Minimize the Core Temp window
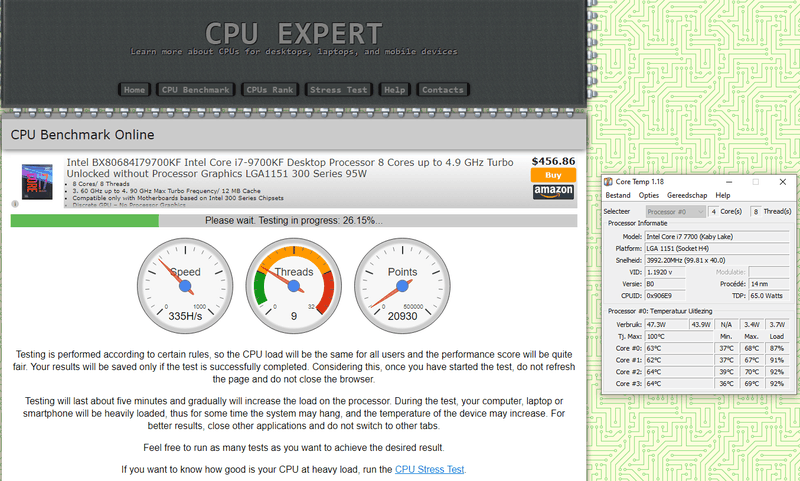This screenshot has height=481, width=800. tap(729, 182)
